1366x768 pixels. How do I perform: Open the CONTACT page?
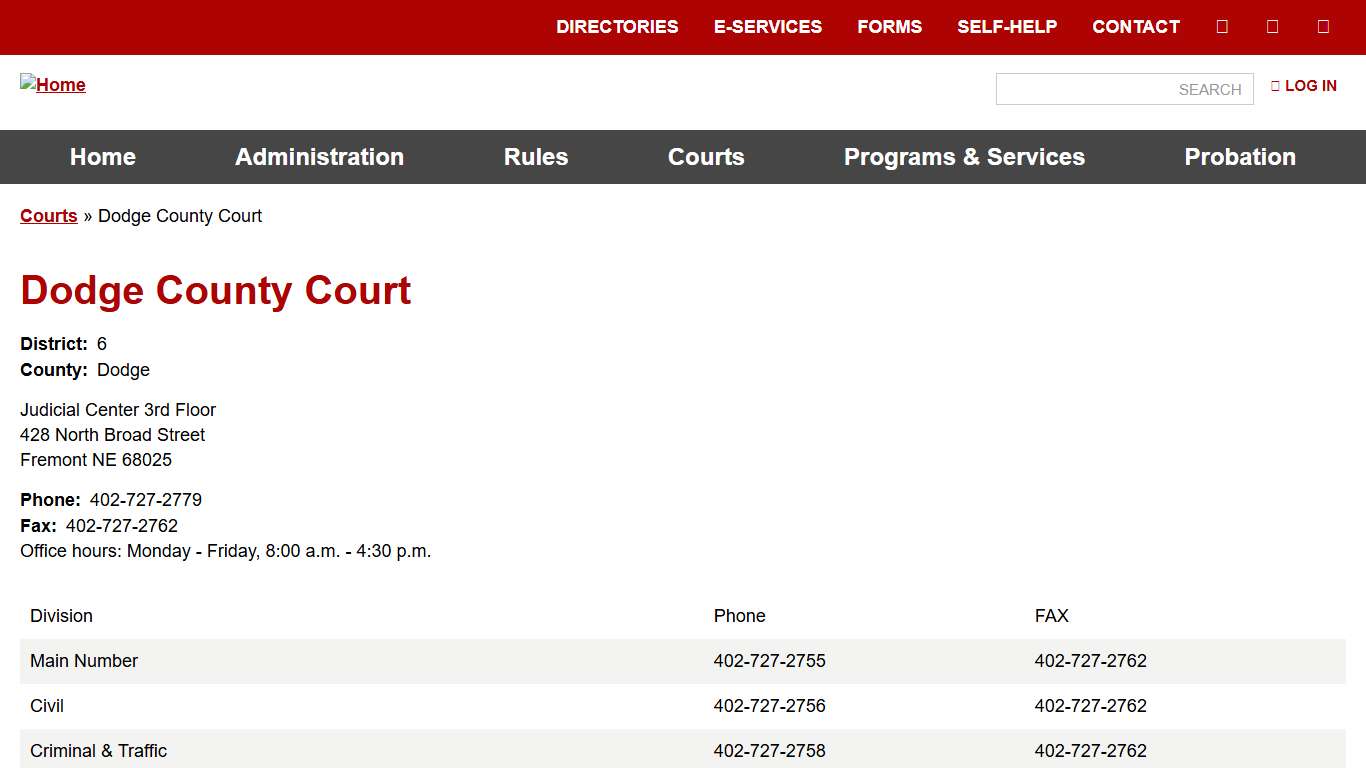click(x=1135, y=27)
